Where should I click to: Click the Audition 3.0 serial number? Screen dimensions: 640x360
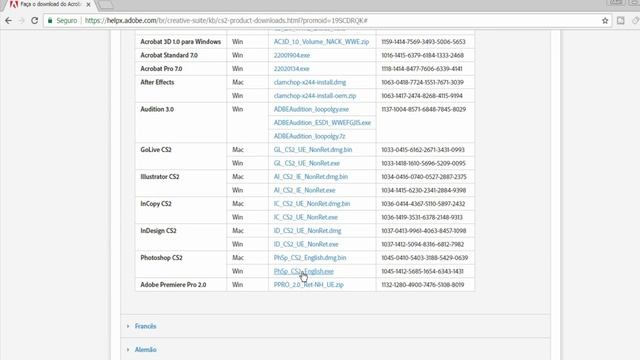point(423,109)
